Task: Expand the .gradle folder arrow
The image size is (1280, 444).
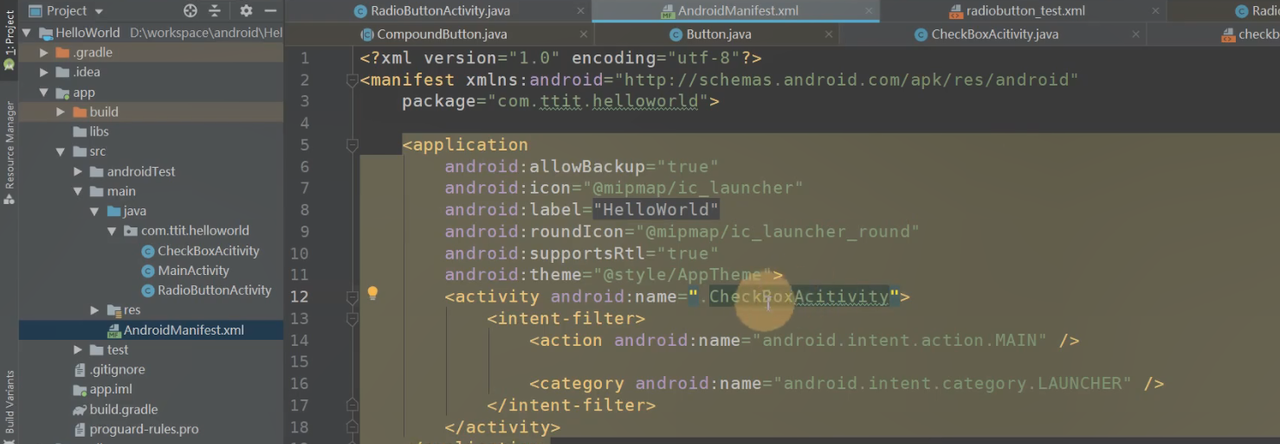Action: tap(44, 52)
